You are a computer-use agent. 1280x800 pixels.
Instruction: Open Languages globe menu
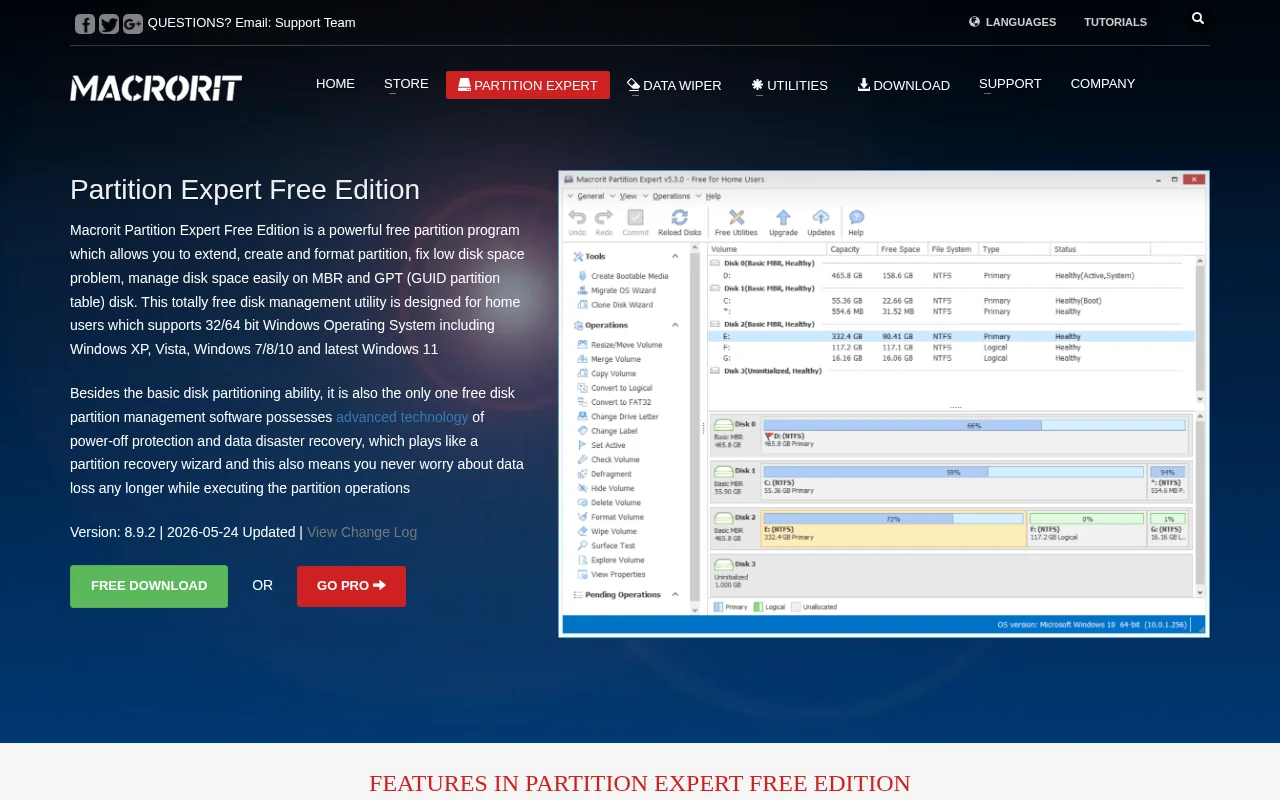point(1012,22)
